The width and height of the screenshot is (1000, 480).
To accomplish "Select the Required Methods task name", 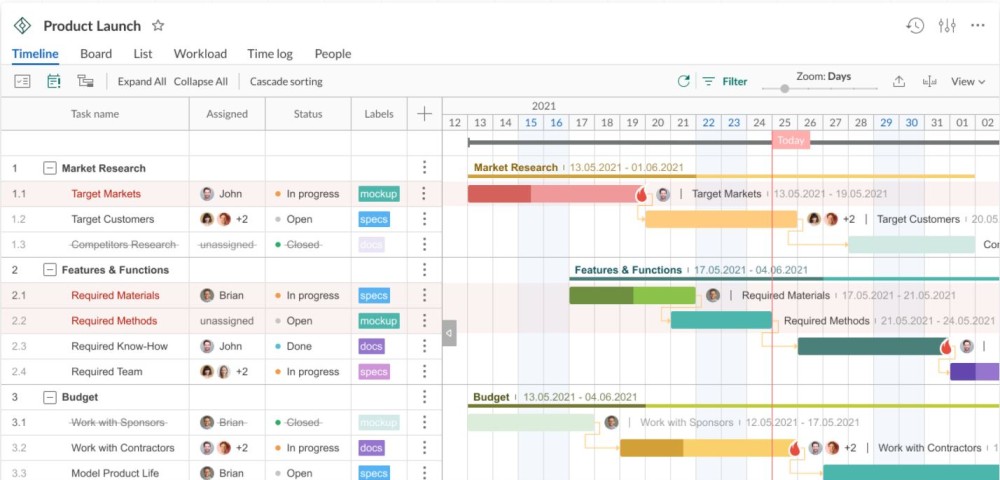I will 114,321.
